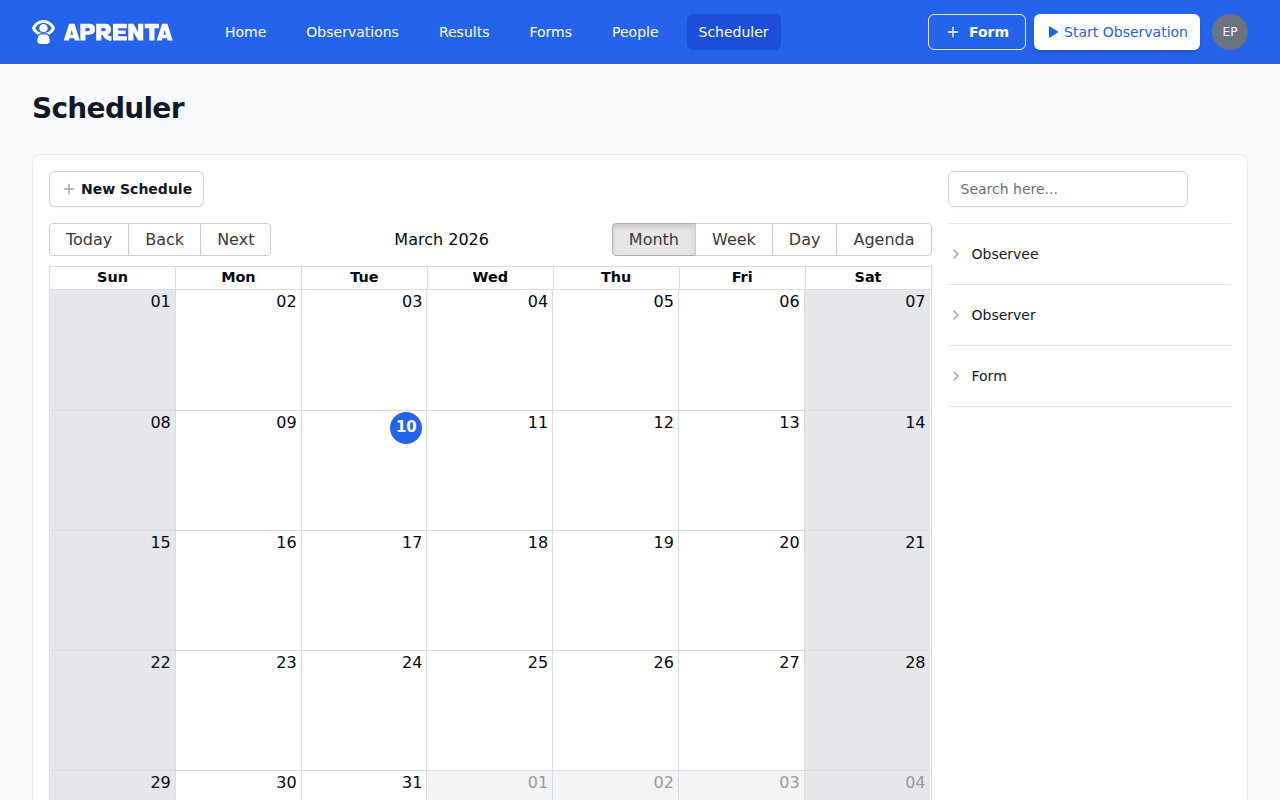
Task: Open the Forms page from navigation
Action: coord(551,31)
